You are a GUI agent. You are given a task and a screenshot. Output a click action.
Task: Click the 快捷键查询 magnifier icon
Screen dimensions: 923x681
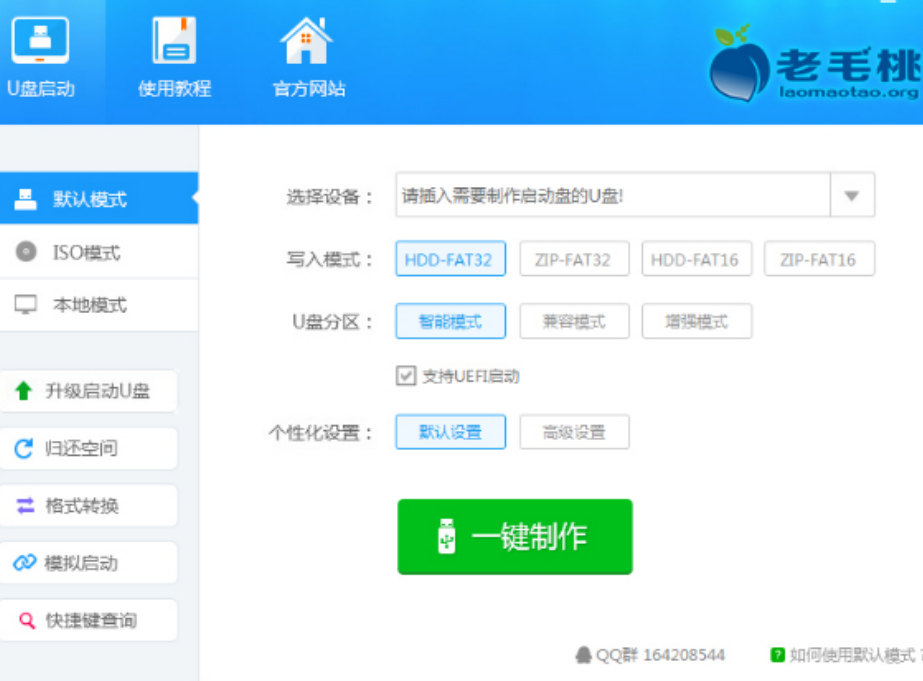pos(25,621)
